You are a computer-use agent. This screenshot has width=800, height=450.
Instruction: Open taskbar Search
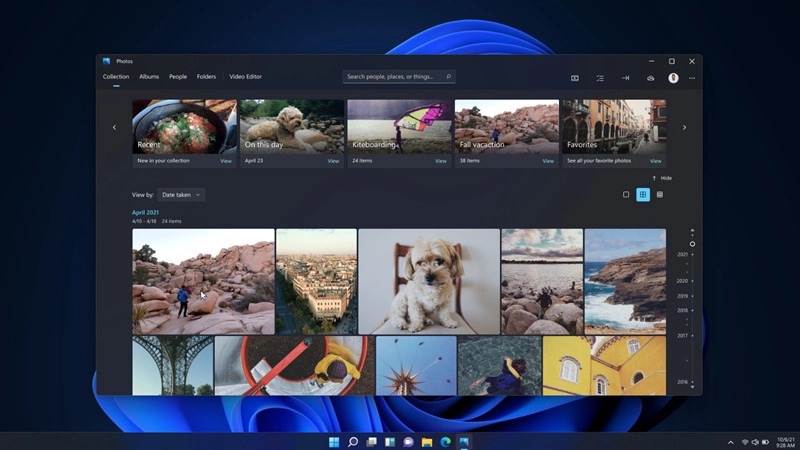353,442
